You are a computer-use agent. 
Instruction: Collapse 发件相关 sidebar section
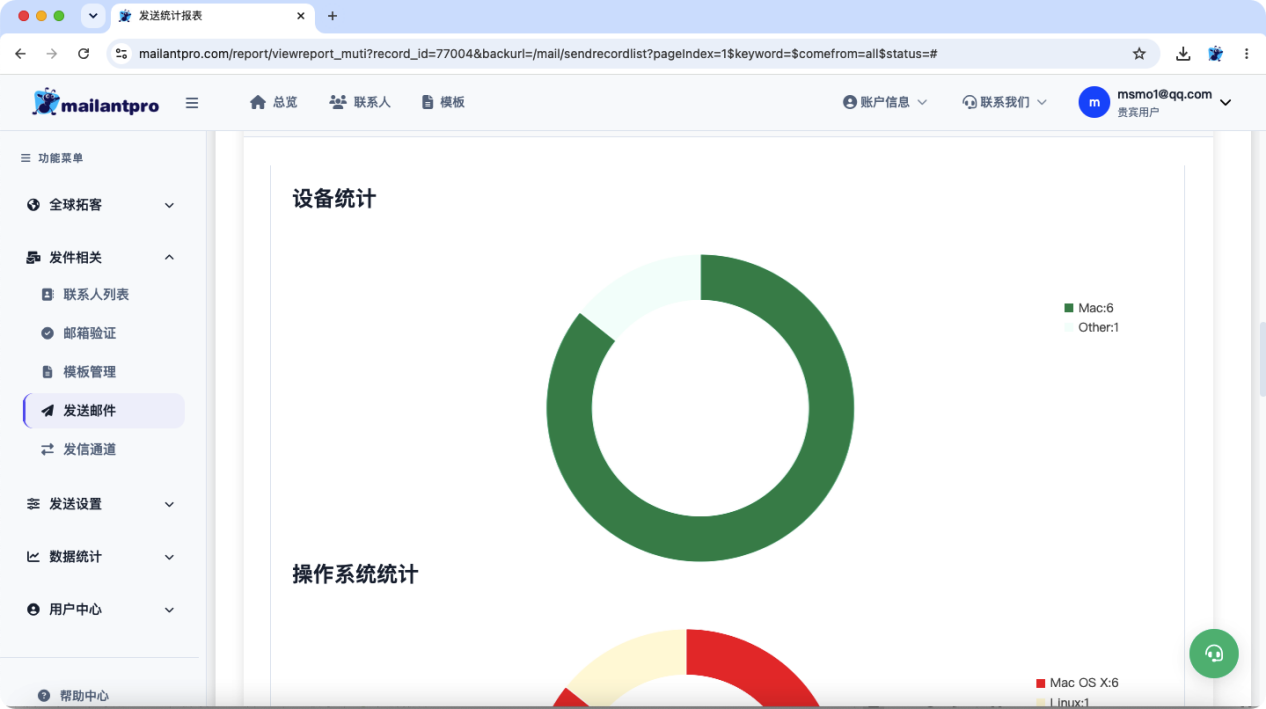[100, 257]
